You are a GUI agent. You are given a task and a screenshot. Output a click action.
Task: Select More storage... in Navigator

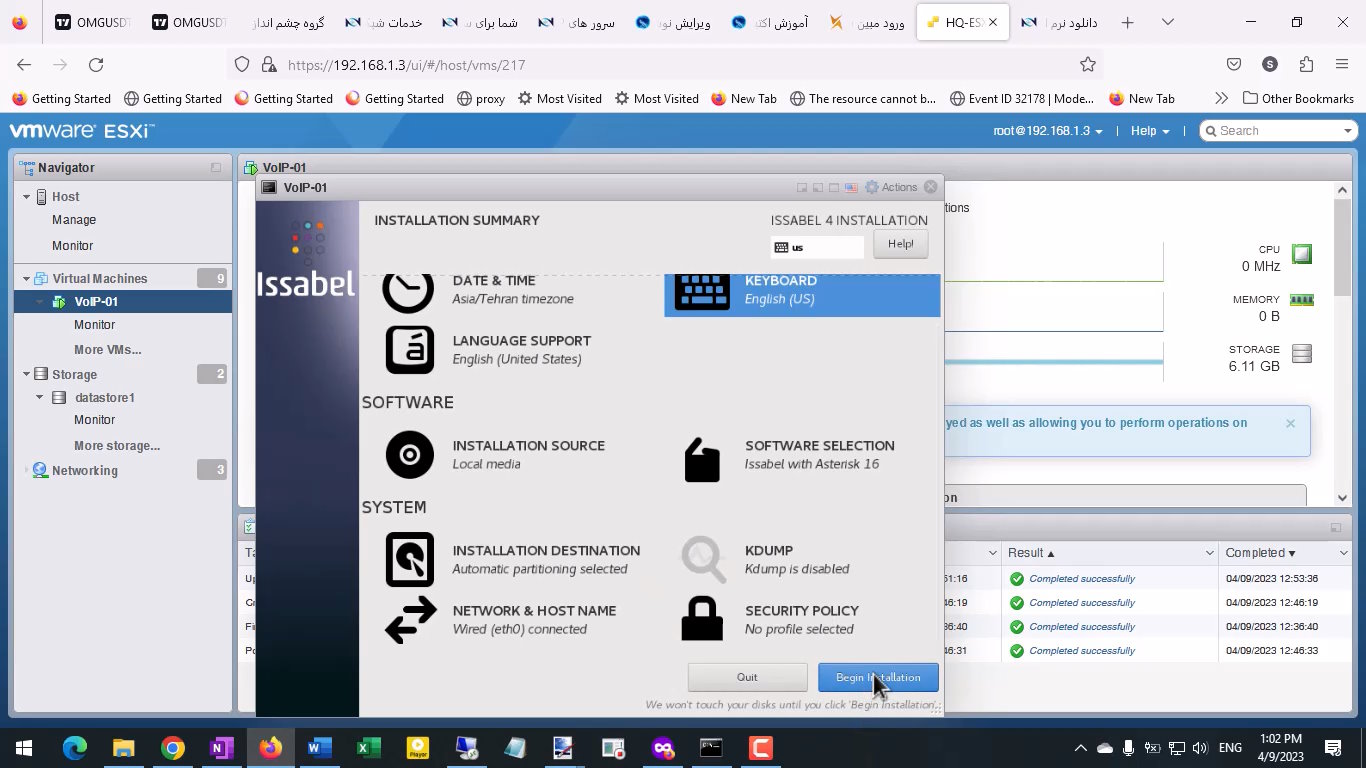tap(117, 446)
